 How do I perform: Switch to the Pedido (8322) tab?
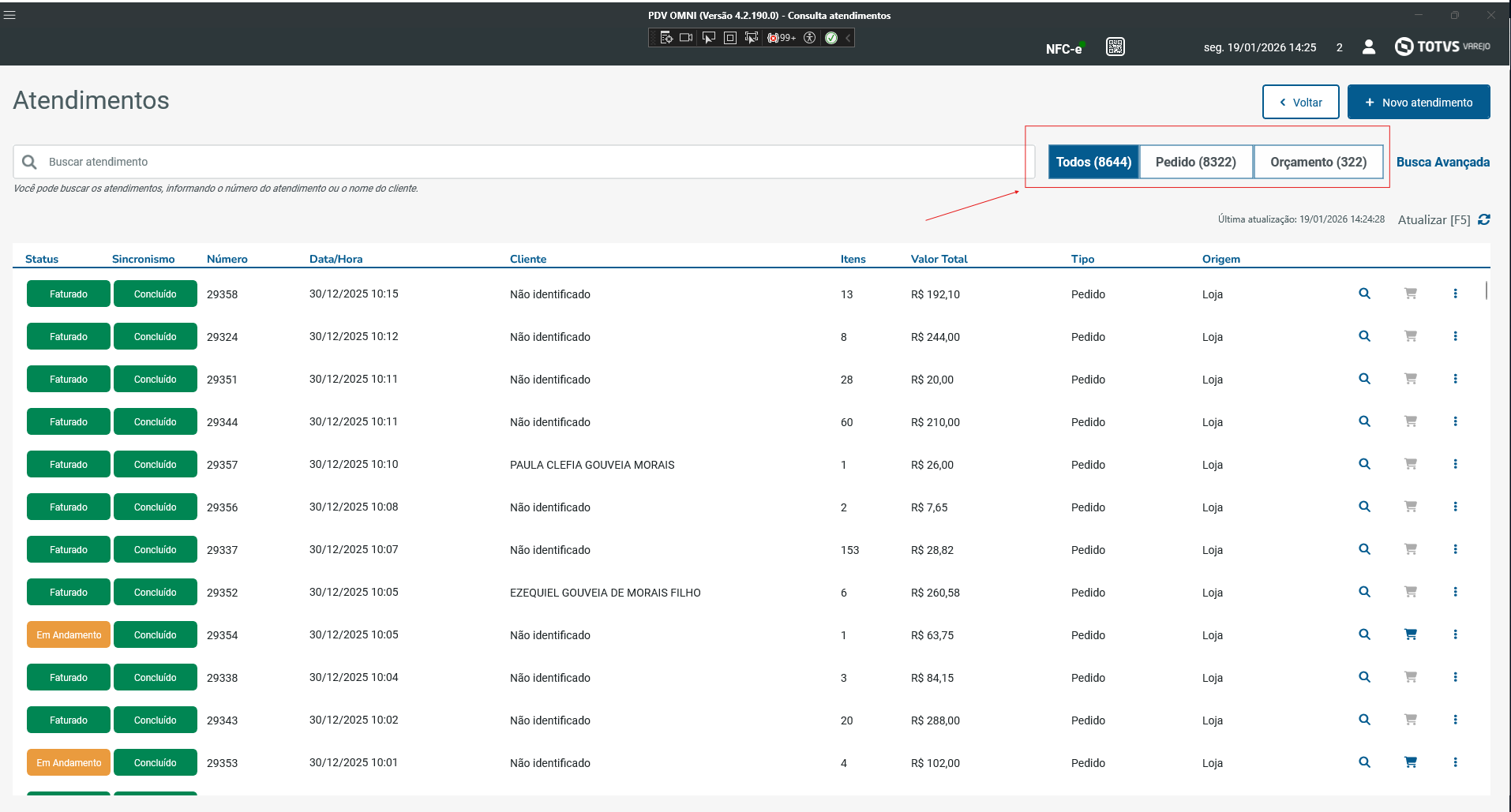1196,162
